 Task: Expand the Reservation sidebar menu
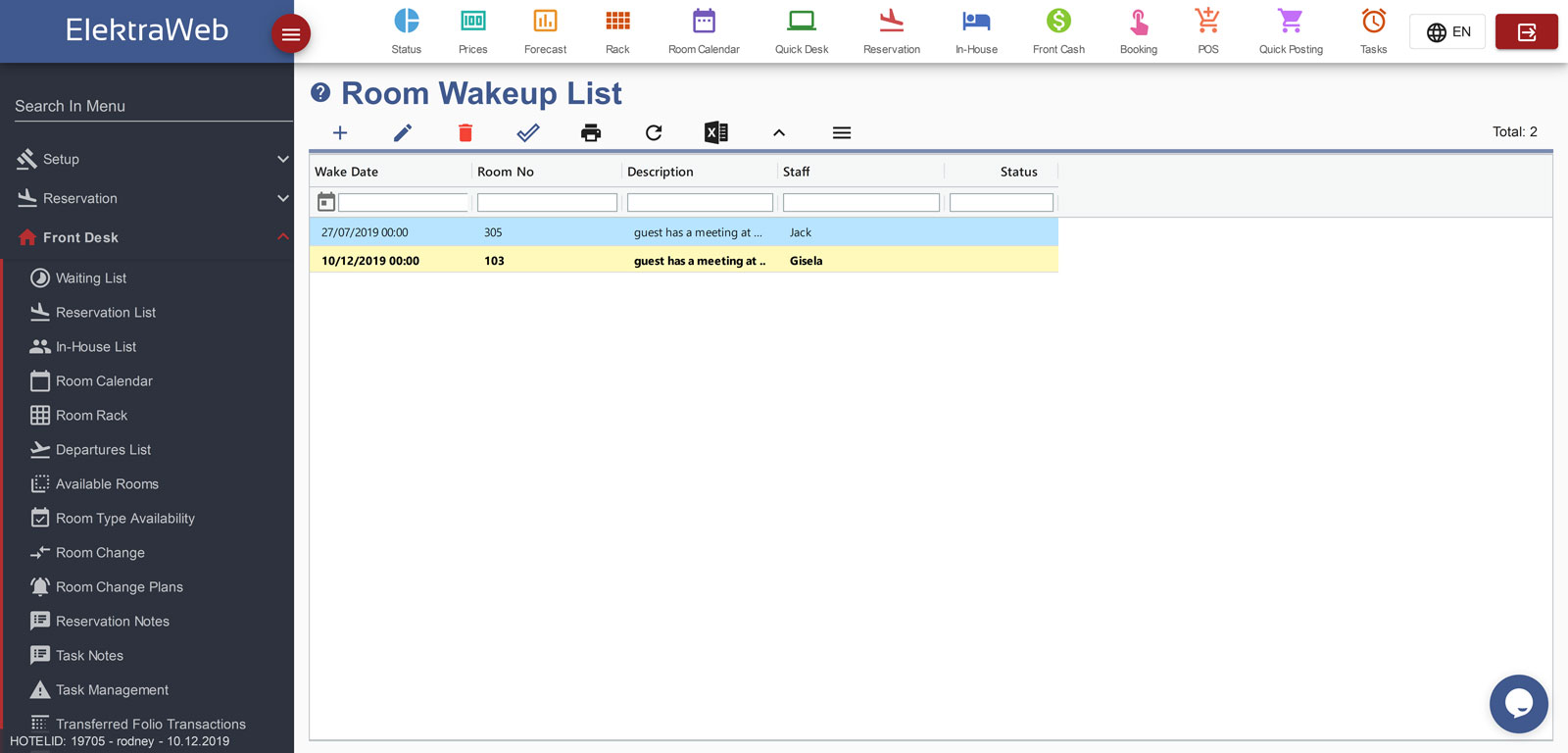pos(147,198)
